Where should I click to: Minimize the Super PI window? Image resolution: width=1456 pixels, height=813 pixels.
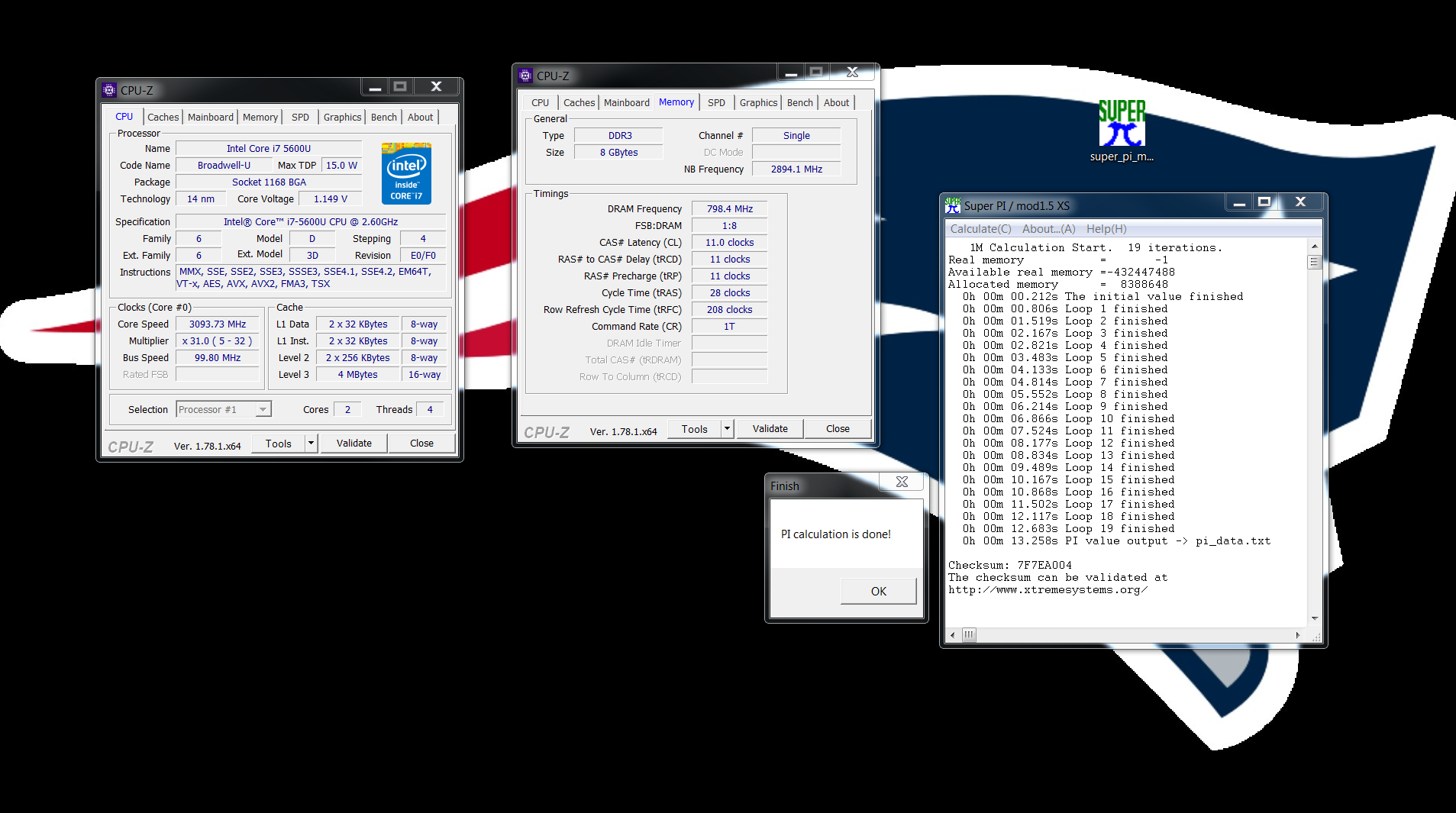[1239, 203]
